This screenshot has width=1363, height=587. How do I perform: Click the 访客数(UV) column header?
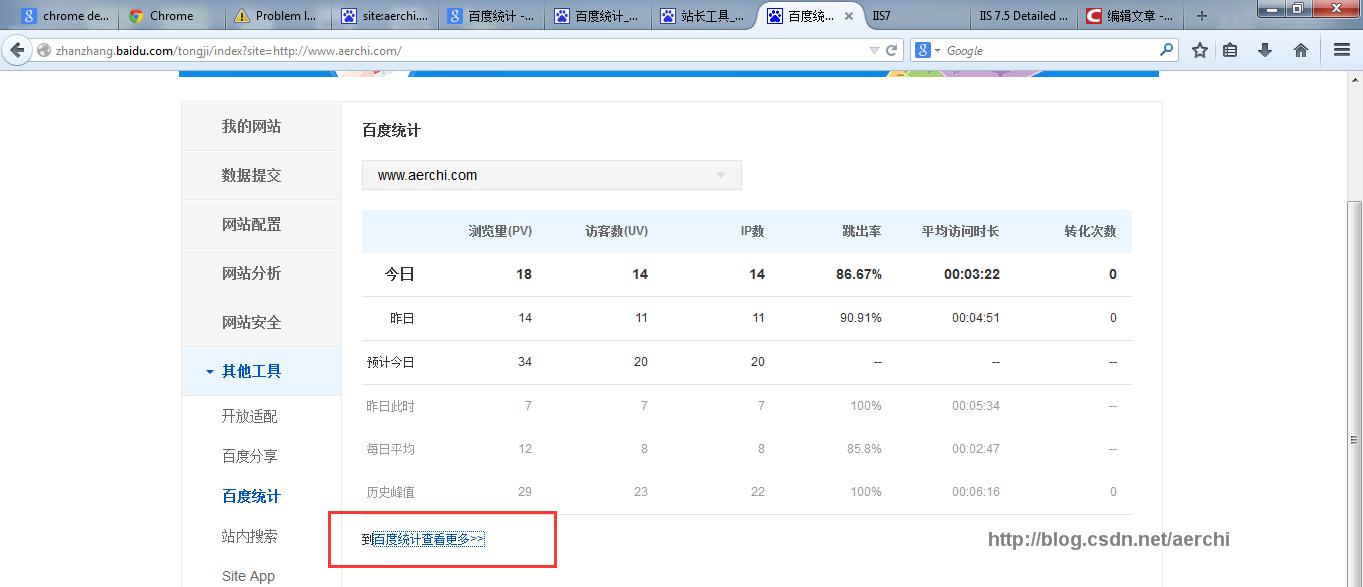pyautogui.click(x=616, y=231)
